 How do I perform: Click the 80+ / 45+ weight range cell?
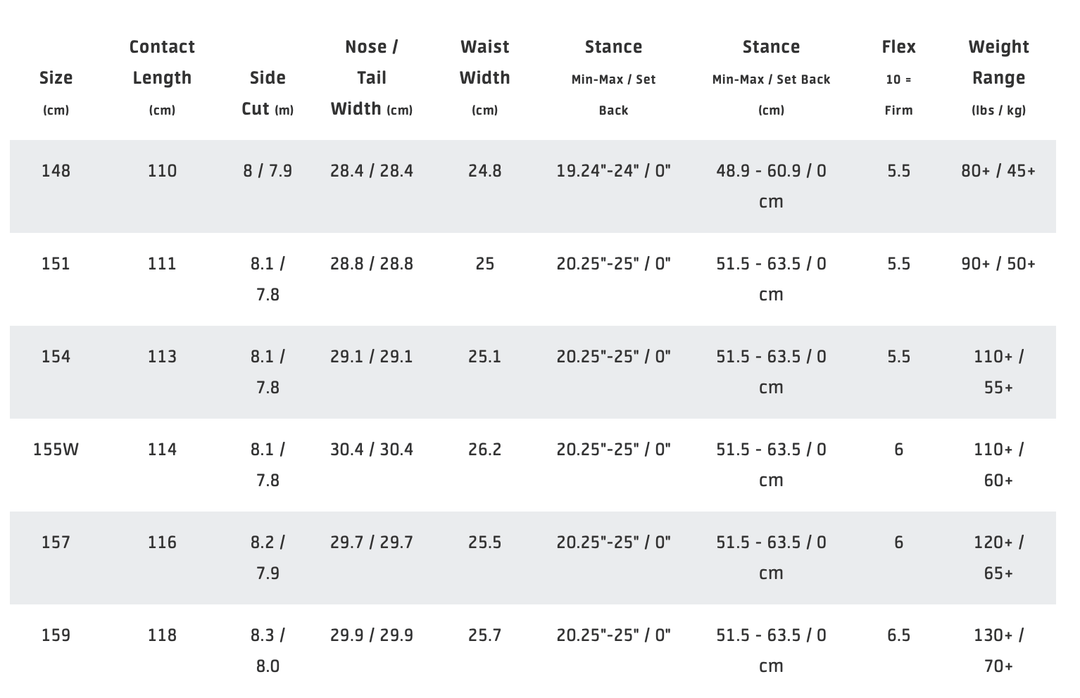click(x=998, y=171)
